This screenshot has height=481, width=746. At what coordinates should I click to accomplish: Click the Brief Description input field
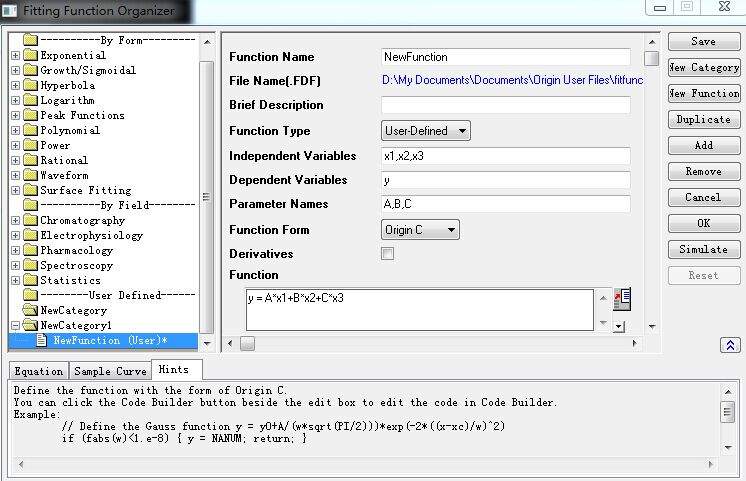tap(506, 105)
